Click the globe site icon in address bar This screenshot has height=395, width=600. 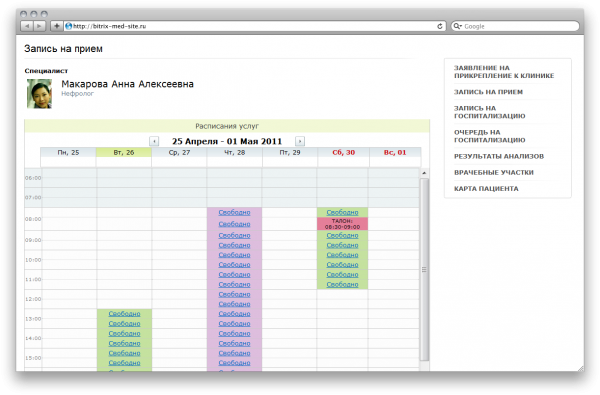tap(68, 26)
